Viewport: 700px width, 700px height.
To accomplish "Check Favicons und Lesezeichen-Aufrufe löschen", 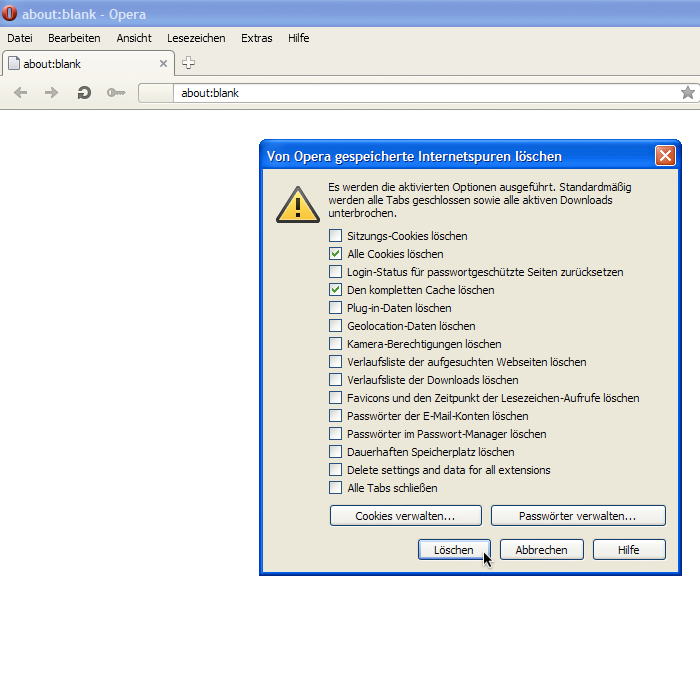I will [335, 397].
